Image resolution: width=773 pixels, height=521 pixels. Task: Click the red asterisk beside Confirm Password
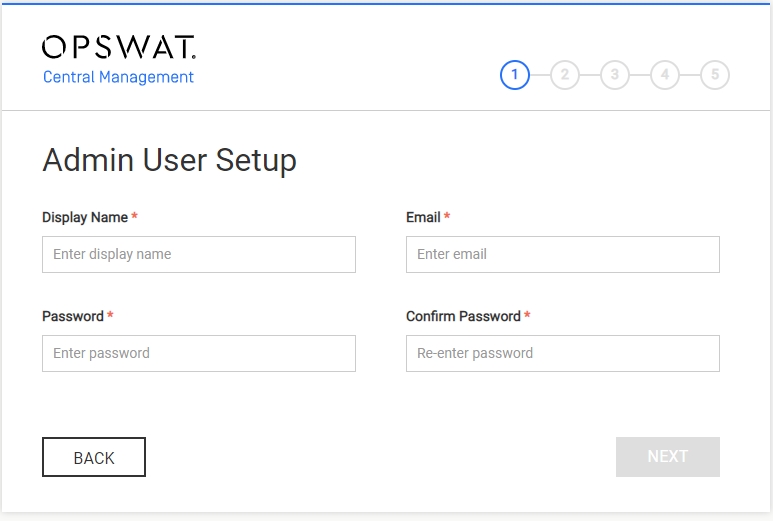click(527, 315)
